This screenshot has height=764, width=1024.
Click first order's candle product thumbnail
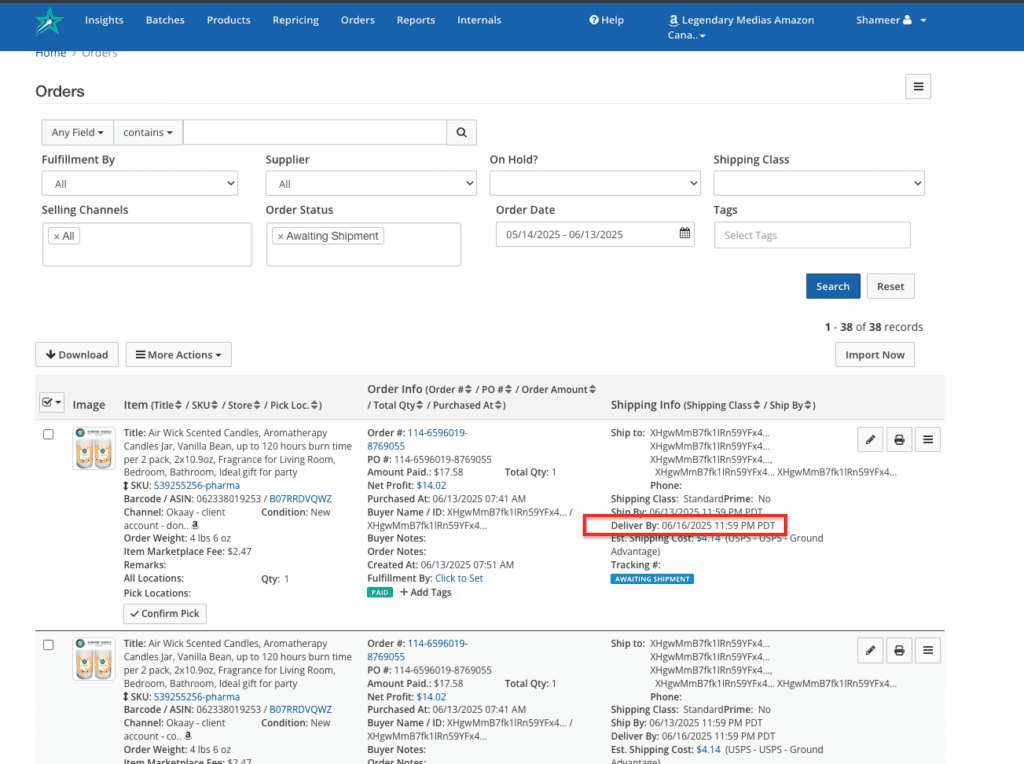(x=94, y=449)
